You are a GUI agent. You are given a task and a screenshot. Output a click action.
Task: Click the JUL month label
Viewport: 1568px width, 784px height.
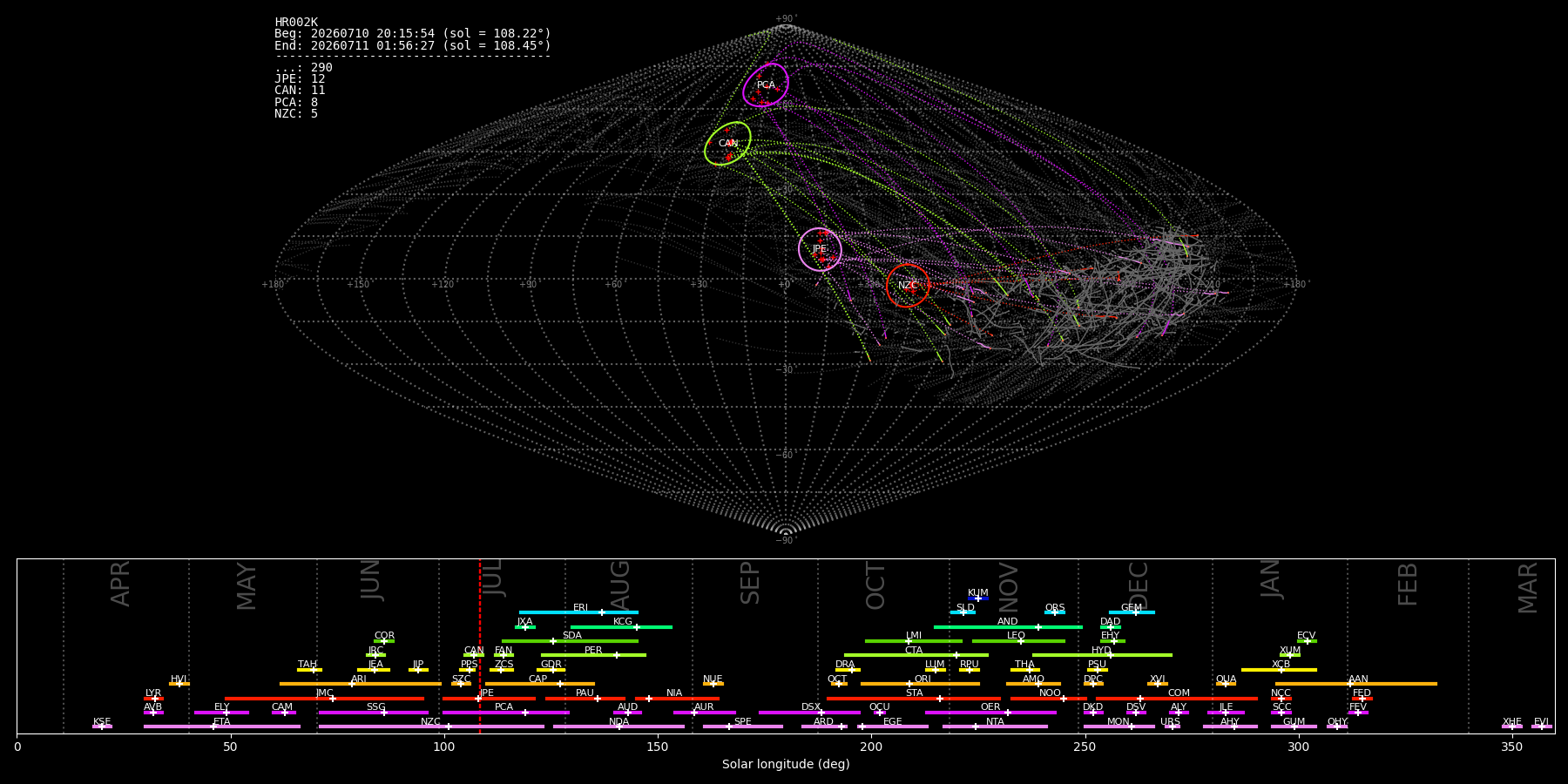coord(492,578)
